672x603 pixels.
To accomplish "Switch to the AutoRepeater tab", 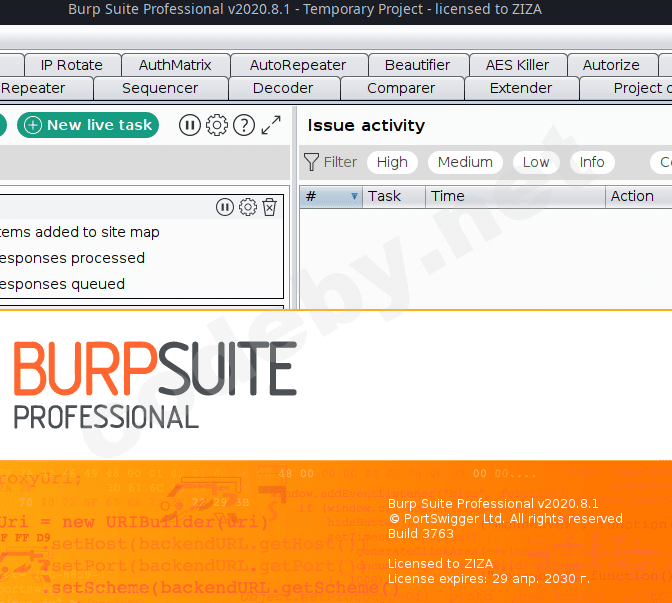I will point(298,65).
